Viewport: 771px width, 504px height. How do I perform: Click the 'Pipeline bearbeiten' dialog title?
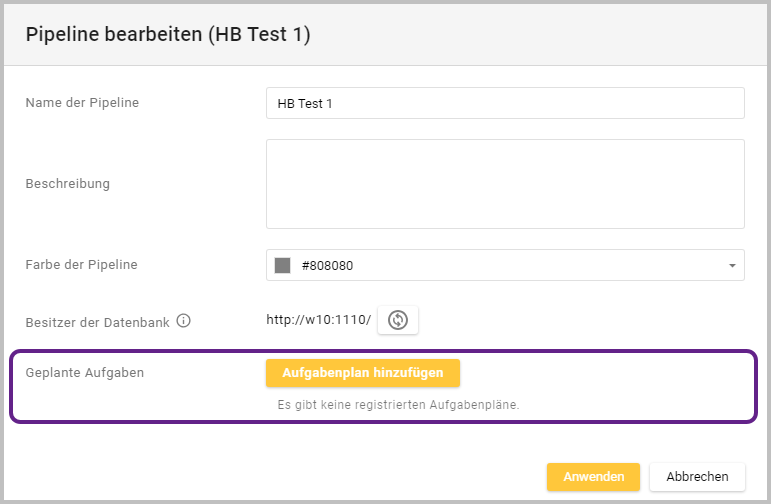pyautogui.click(x=168, y=35)
